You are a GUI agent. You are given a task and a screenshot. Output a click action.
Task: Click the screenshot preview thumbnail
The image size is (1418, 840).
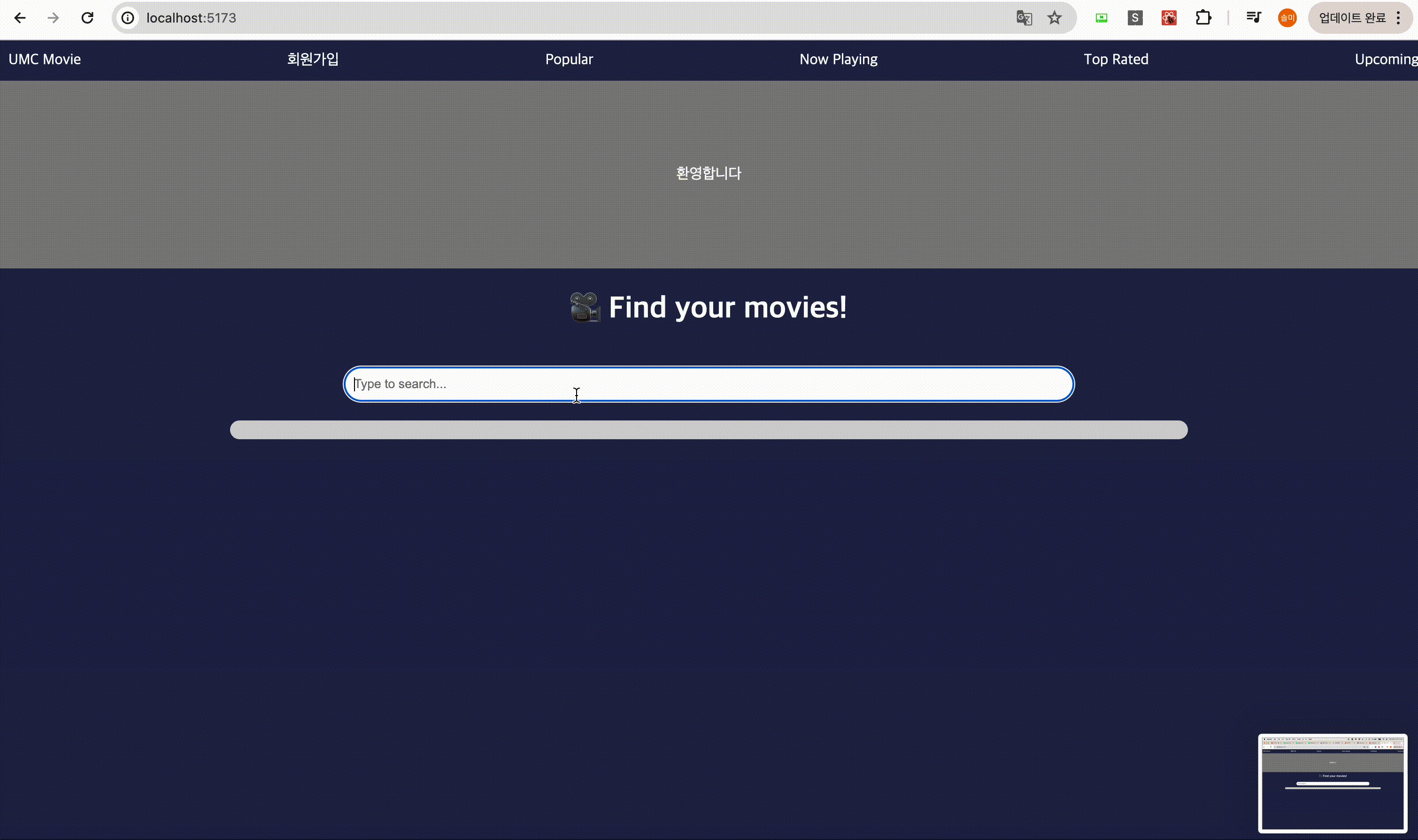click(1332, 783)
